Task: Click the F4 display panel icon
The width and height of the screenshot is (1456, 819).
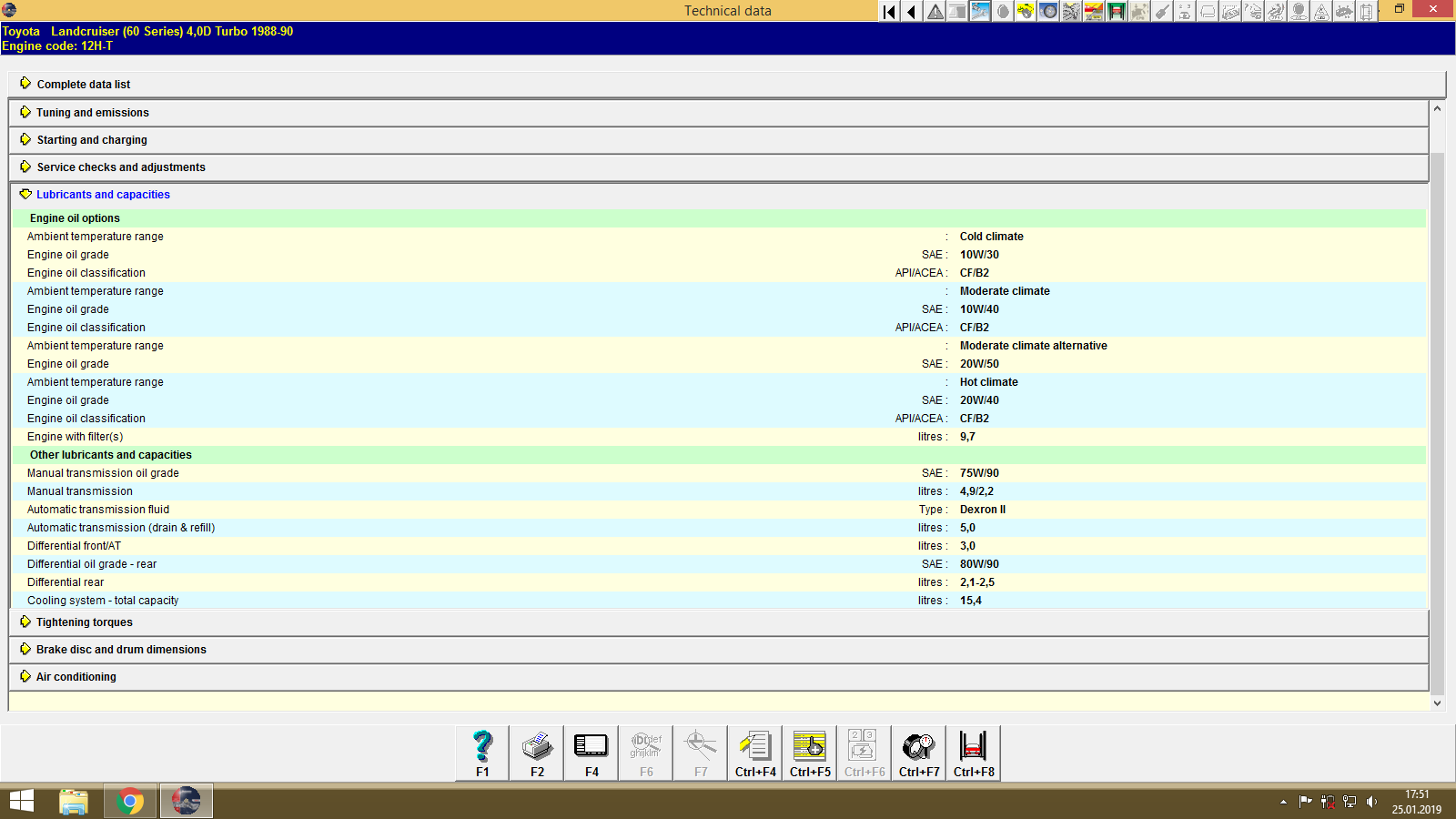Action: click(591, 746)
